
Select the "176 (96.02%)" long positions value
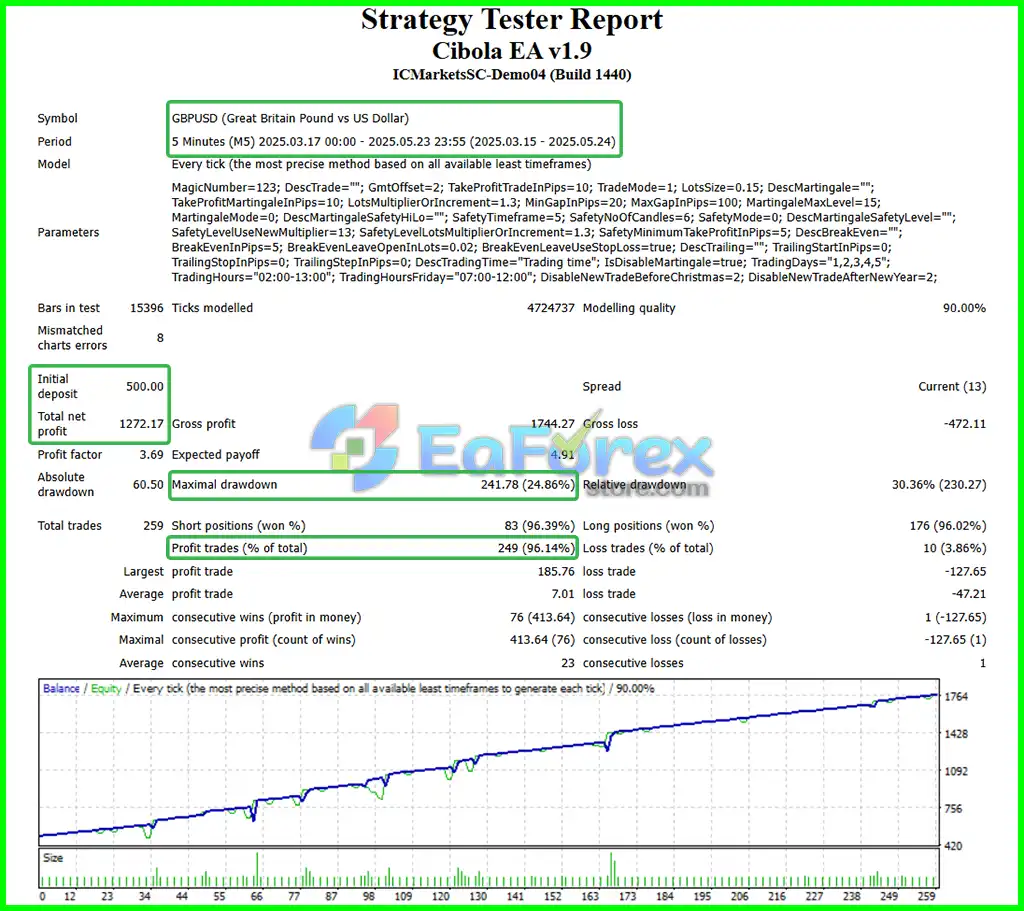948,526
